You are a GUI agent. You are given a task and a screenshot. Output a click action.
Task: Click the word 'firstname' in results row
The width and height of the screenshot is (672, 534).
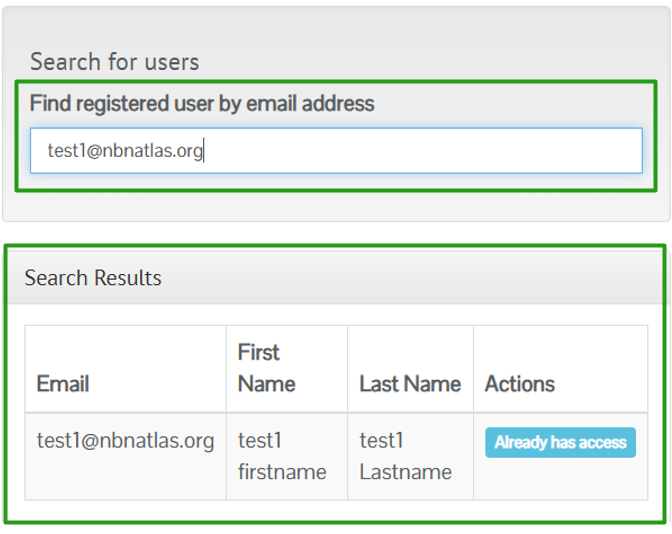(x=282, y=472)
